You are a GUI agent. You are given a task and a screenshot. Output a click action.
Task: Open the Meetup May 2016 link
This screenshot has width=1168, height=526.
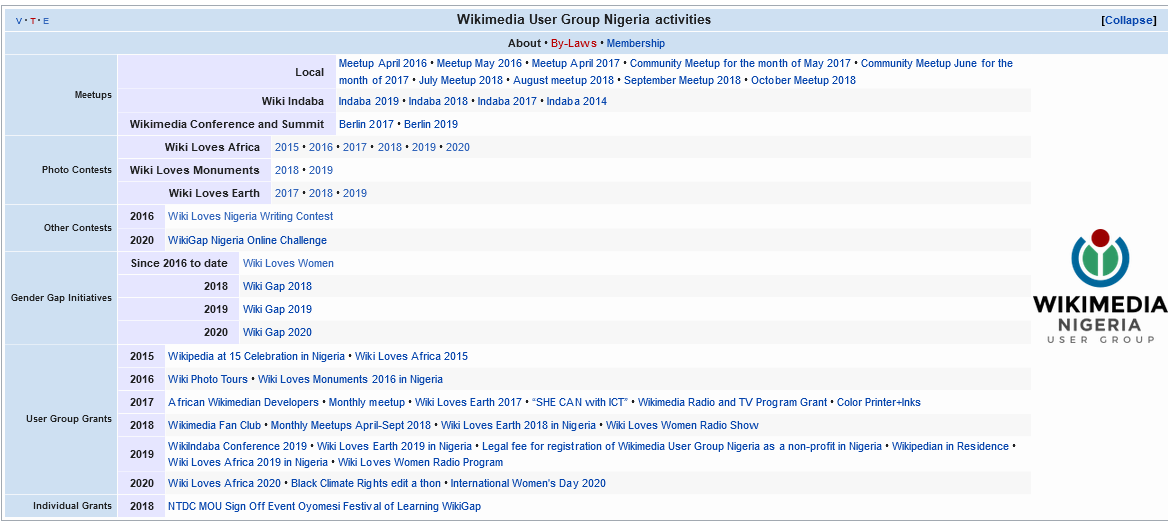[480, 63]
